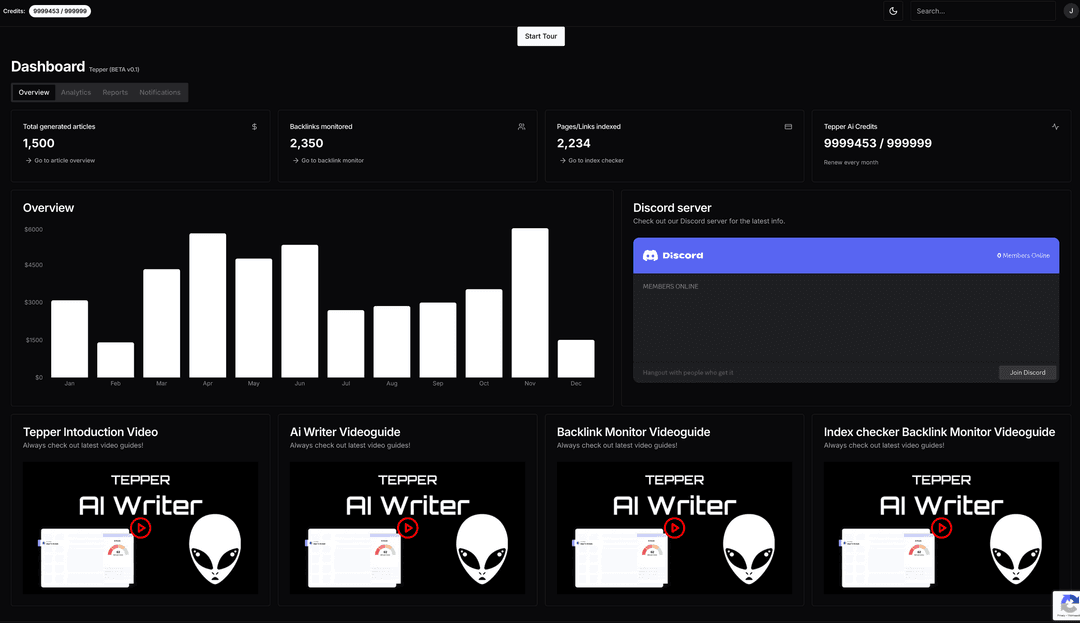Viewport: 1080px width, 623px height.
Task: Toggle dark mode with the moon icon
Action: [x=893, y=11]
